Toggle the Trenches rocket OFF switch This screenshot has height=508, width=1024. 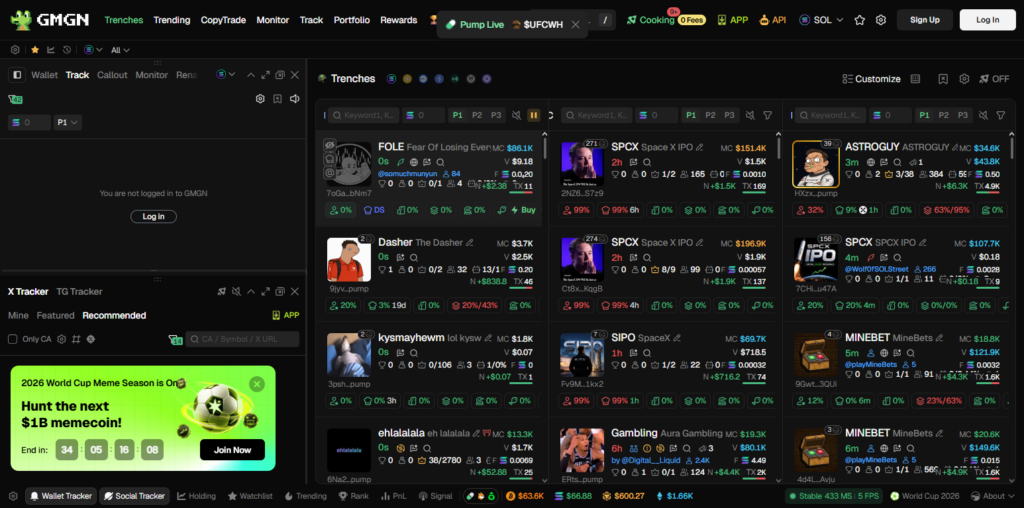[994, 79]
